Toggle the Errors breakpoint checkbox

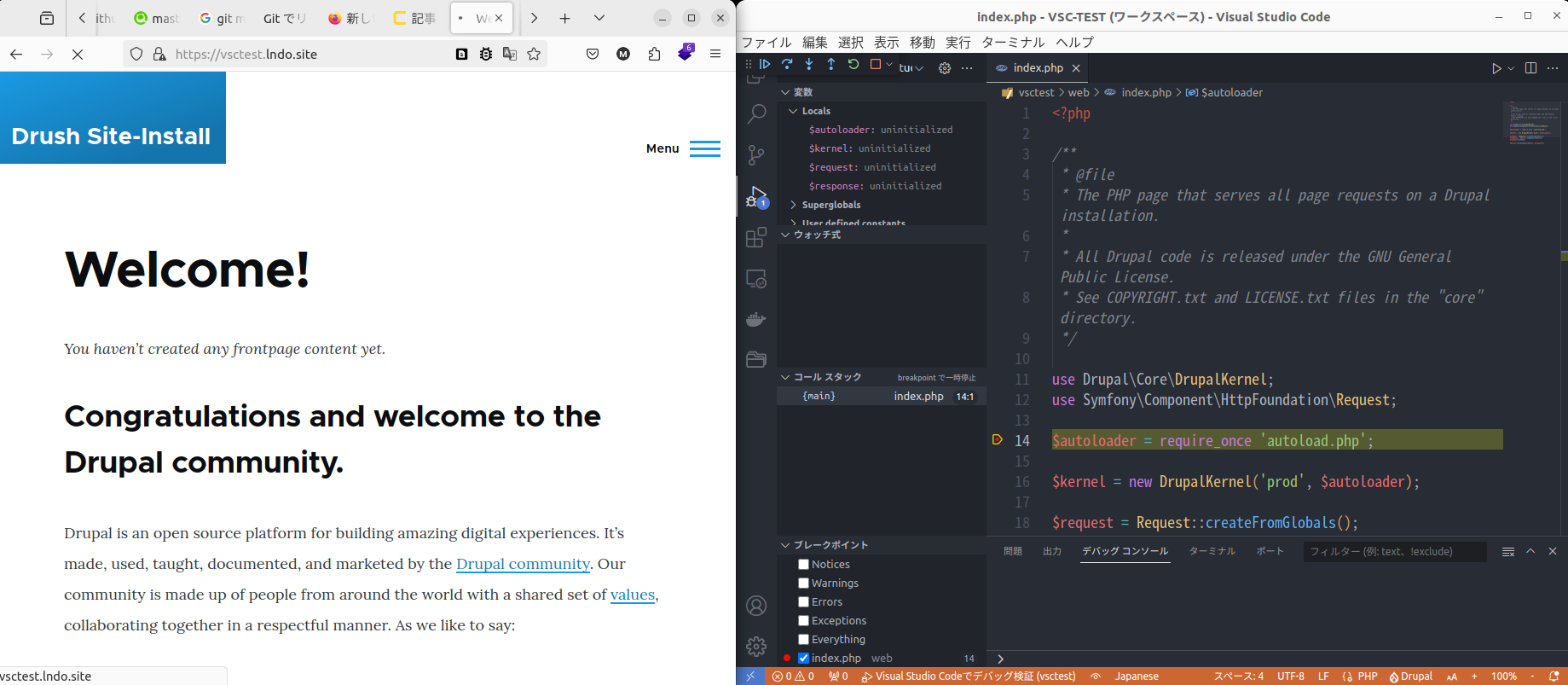[803, 602]
